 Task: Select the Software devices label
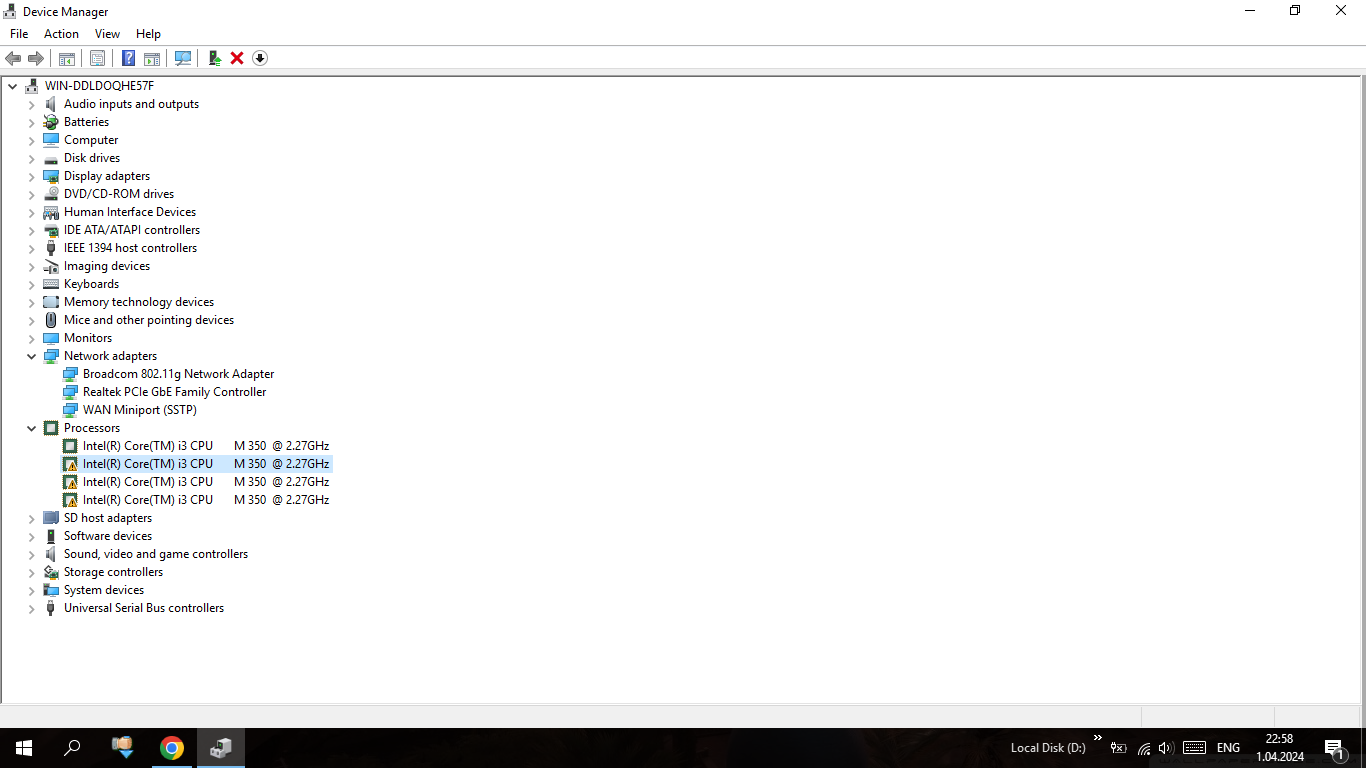pos(108,536)
